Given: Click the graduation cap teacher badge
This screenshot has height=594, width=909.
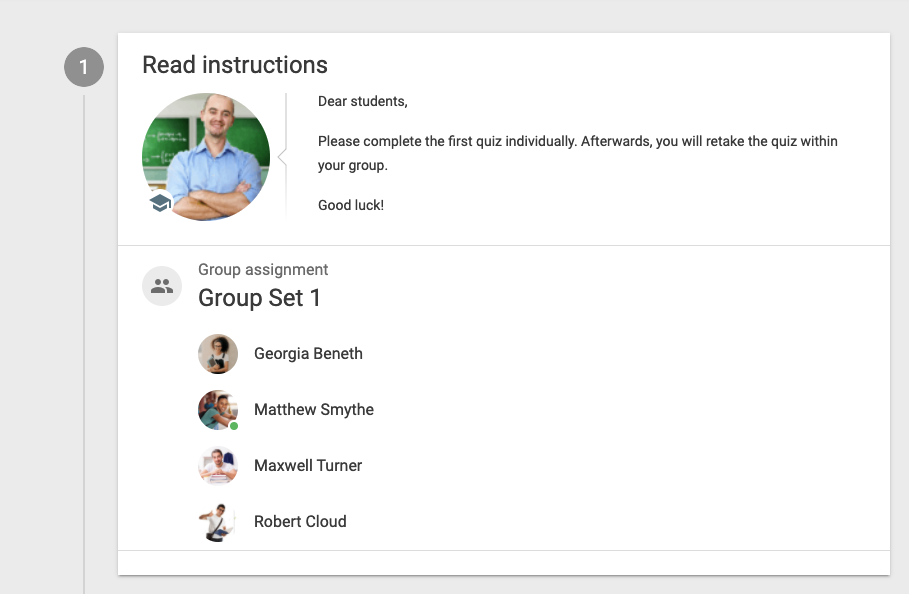Looking at the screenshot, I should tap(160, 202).
